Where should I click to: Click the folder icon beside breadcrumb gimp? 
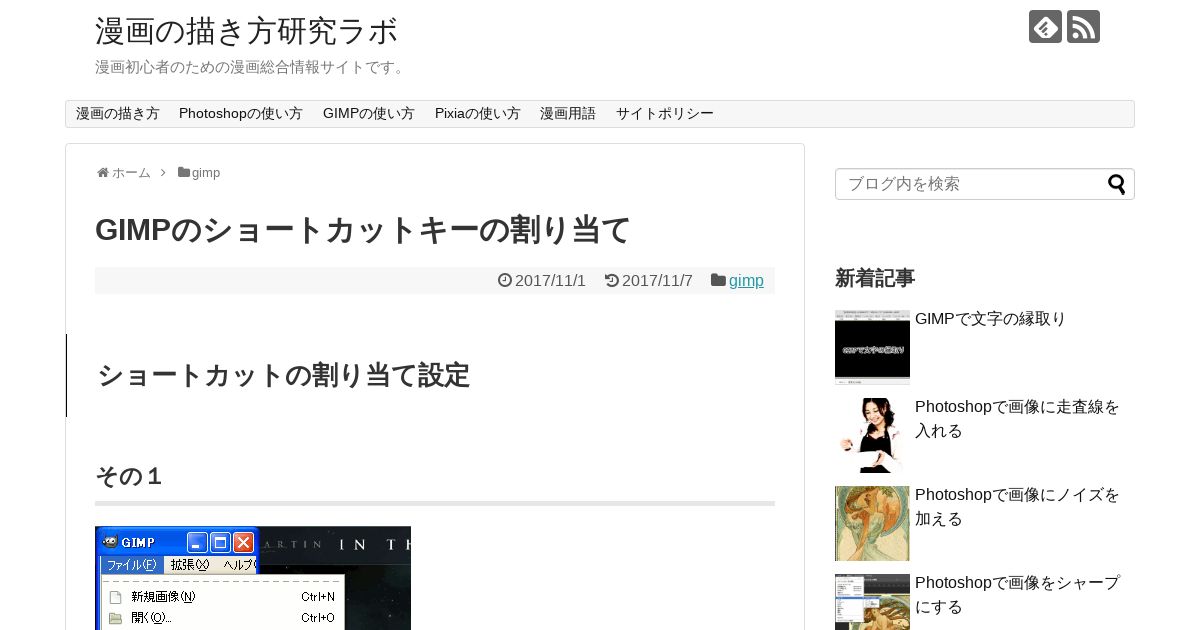[184, 173]
